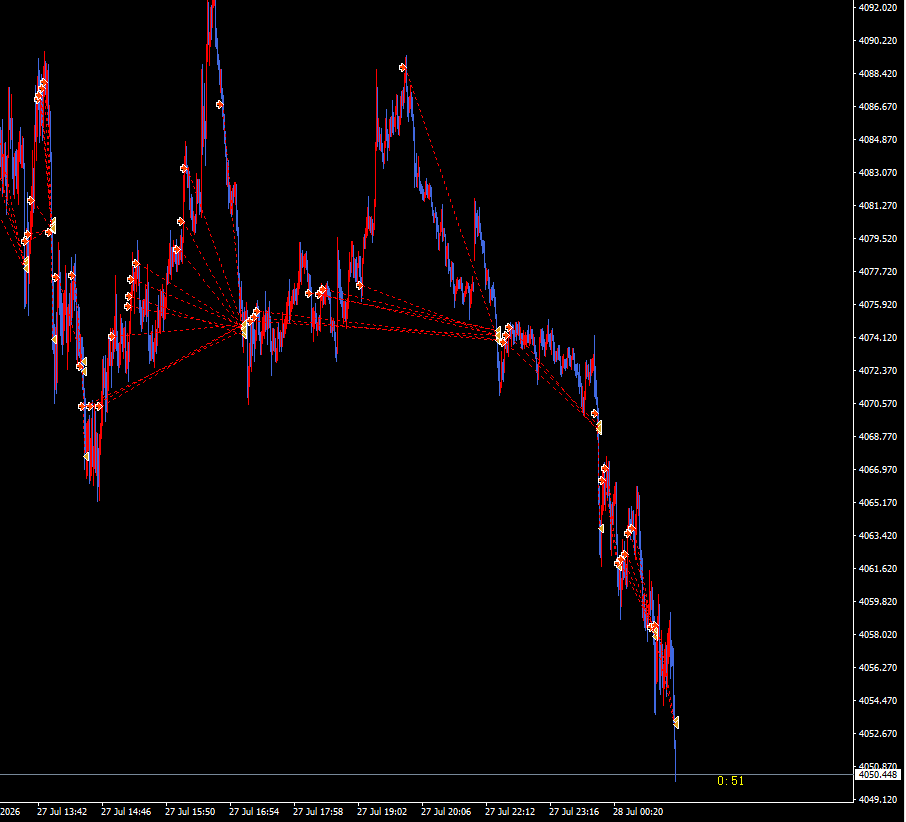The height and width of the screenshot is (822, 906).
Task: Select the 4072.370 price level
Action: 878,370
